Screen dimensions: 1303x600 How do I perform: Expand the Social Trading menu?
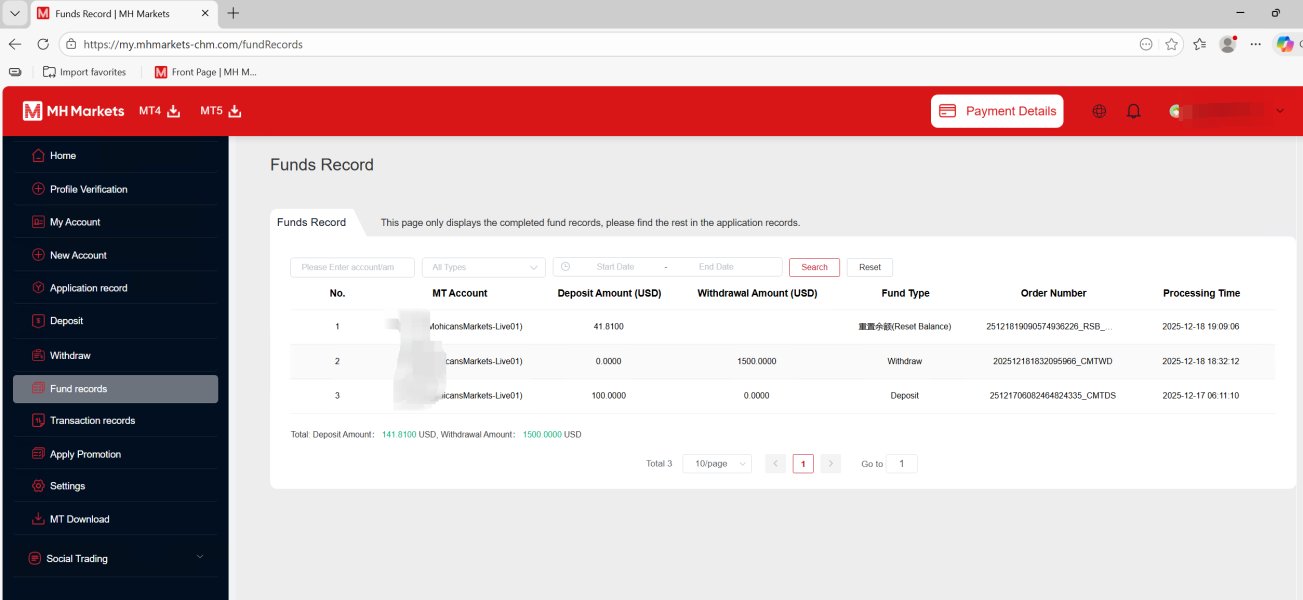tap(115, 558)
